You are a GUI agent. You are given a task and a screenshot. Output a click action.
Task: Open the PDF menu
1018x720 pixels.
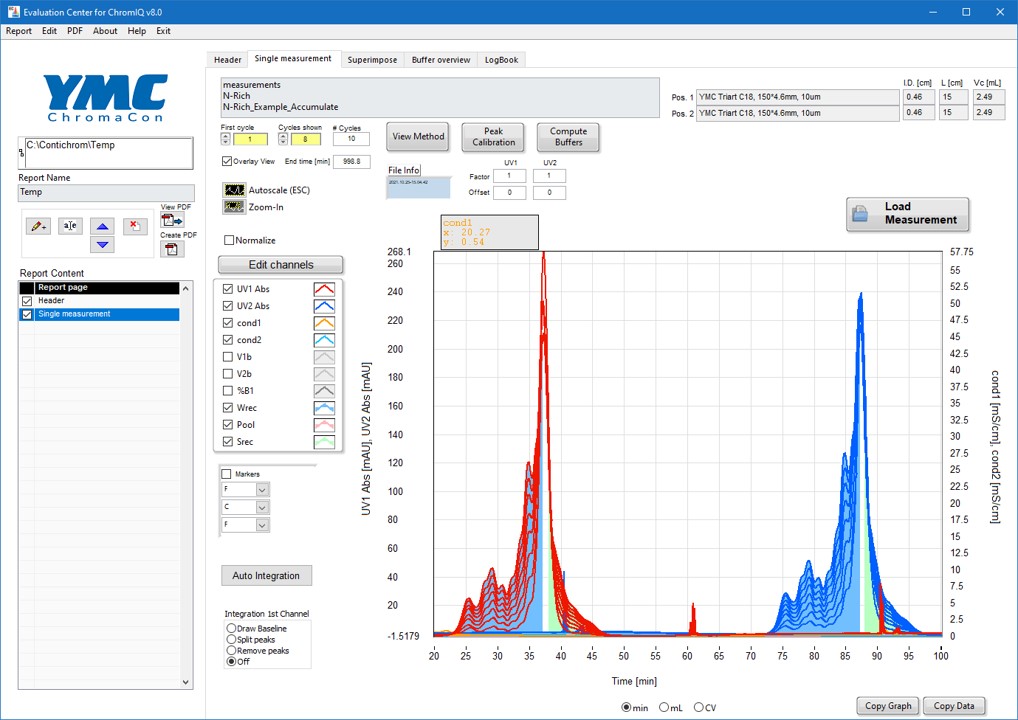tap(75, 31)
